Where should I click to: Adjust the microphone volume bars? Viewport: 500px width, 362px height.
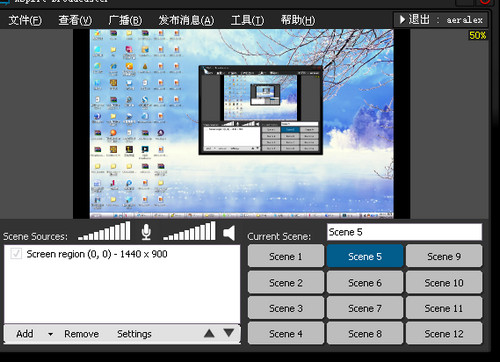104,231
